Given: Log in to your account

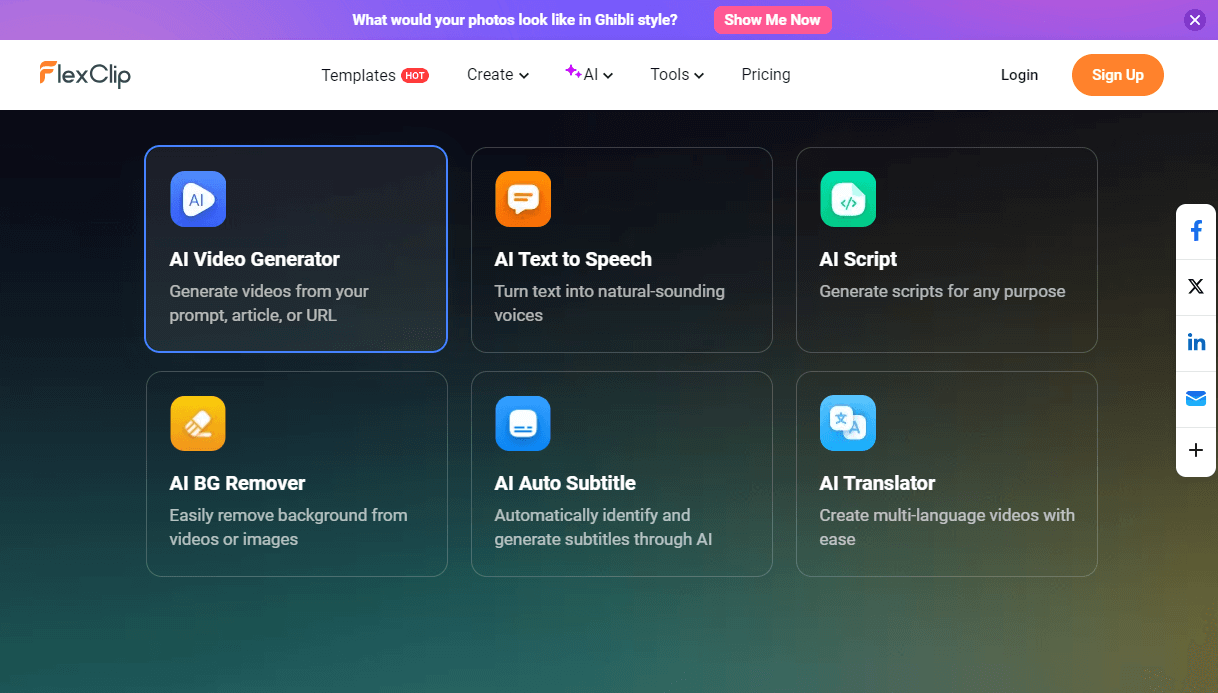Looking at the screenshot, I should (x=1019, y=74).
